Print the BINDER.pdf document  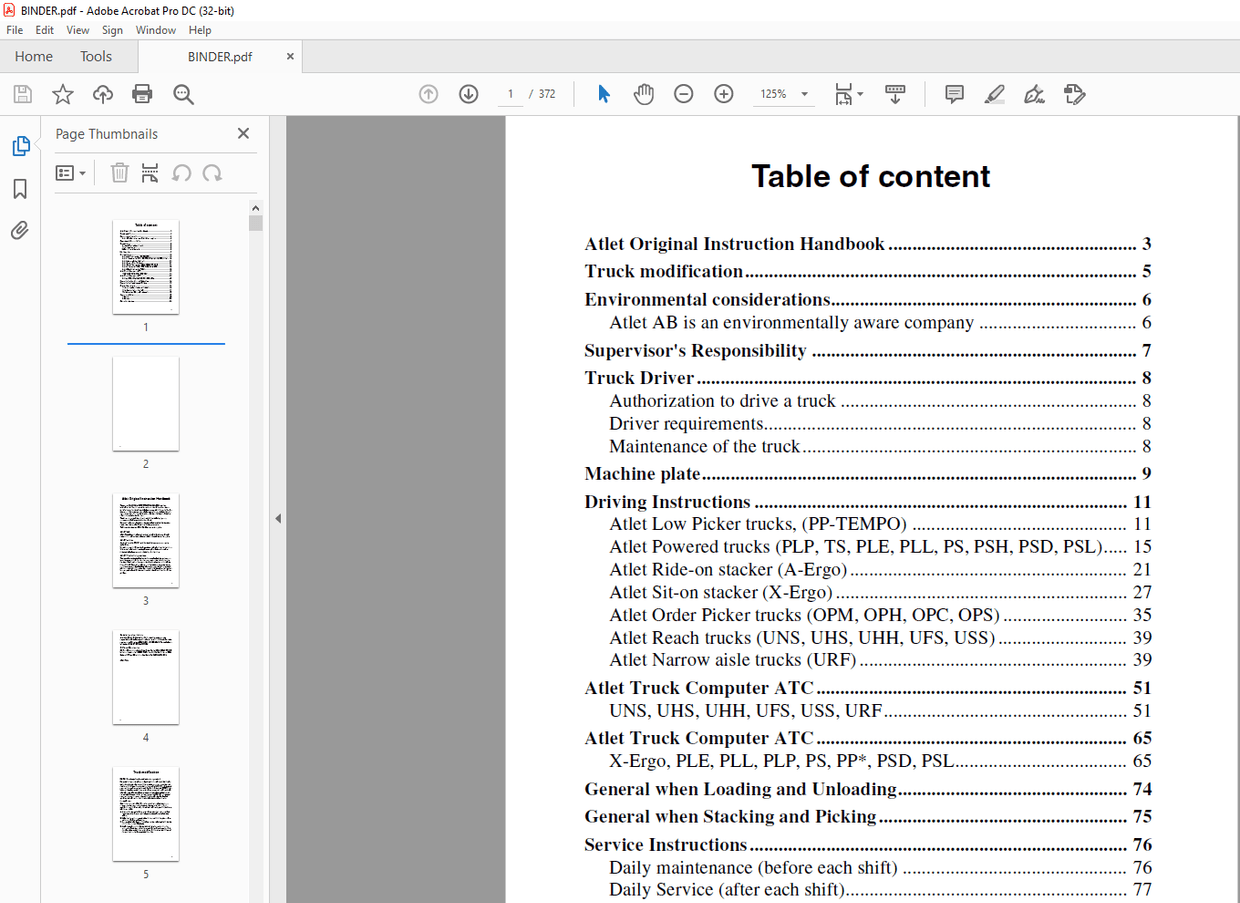coord(142,93)
